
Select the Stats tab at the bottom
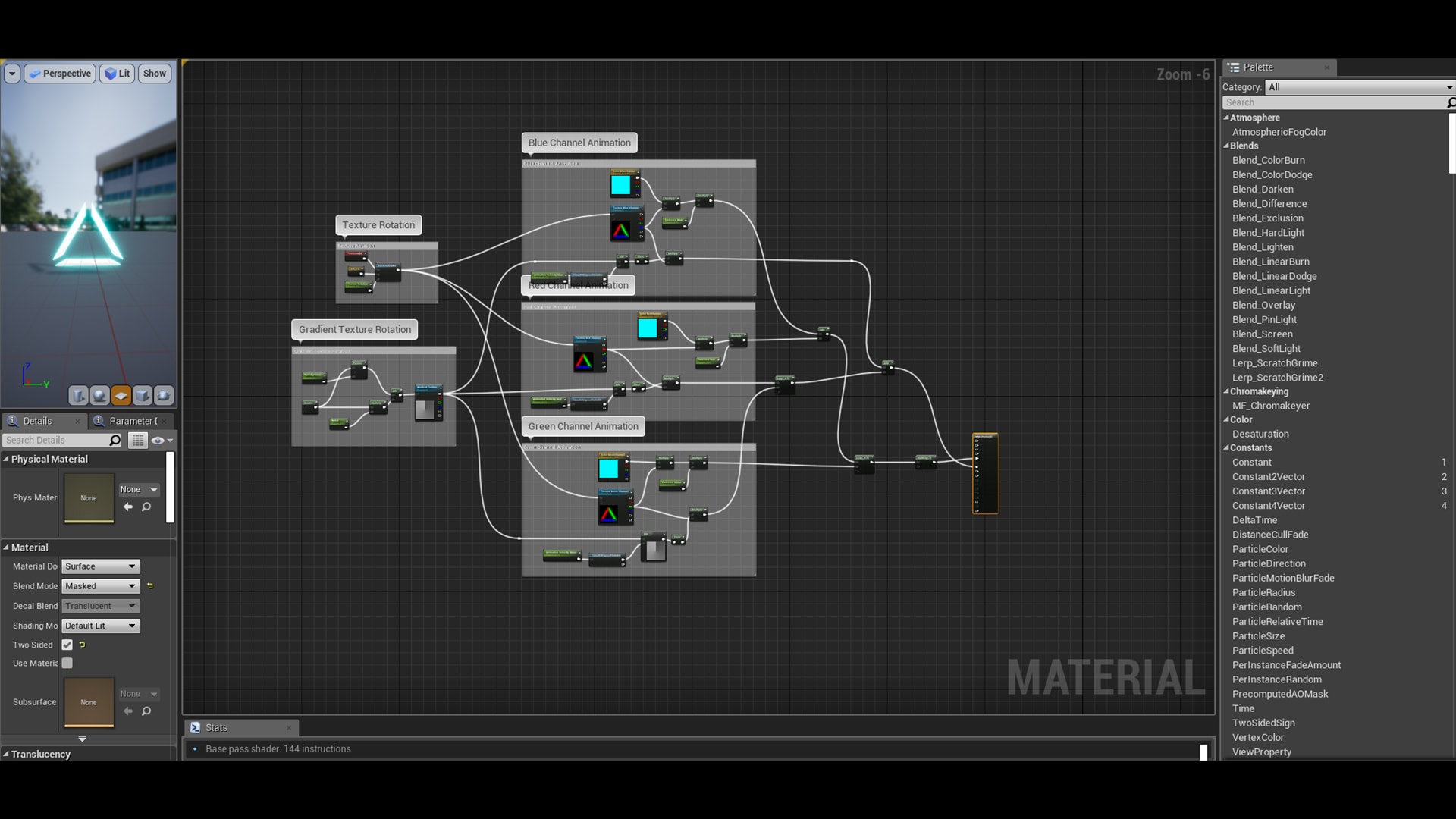[216, 727]
